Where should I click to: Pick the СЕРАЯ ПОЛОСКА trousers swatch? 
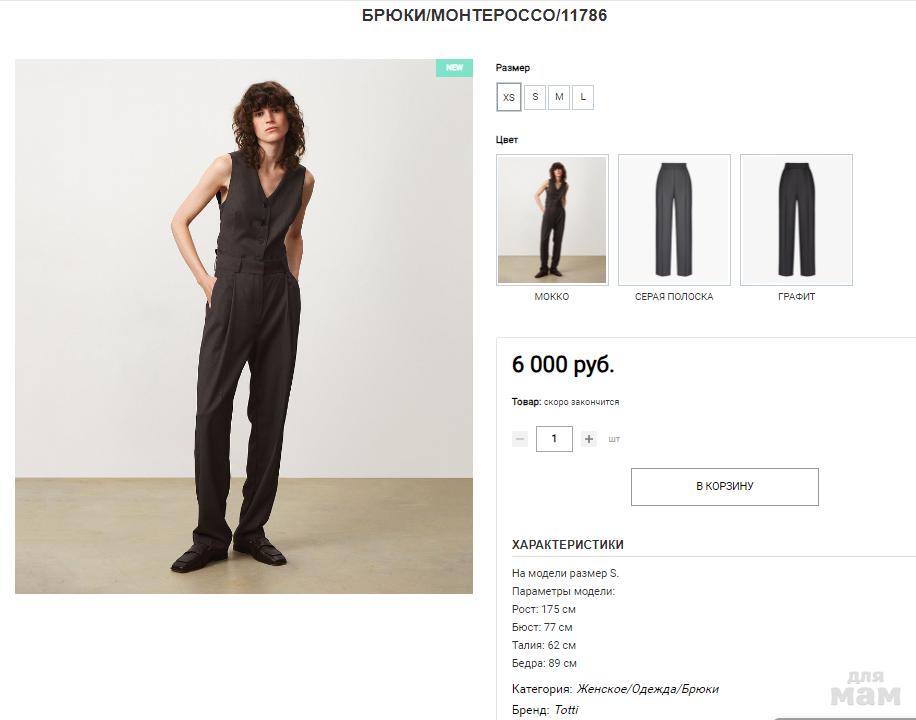[x=674, y=220]
